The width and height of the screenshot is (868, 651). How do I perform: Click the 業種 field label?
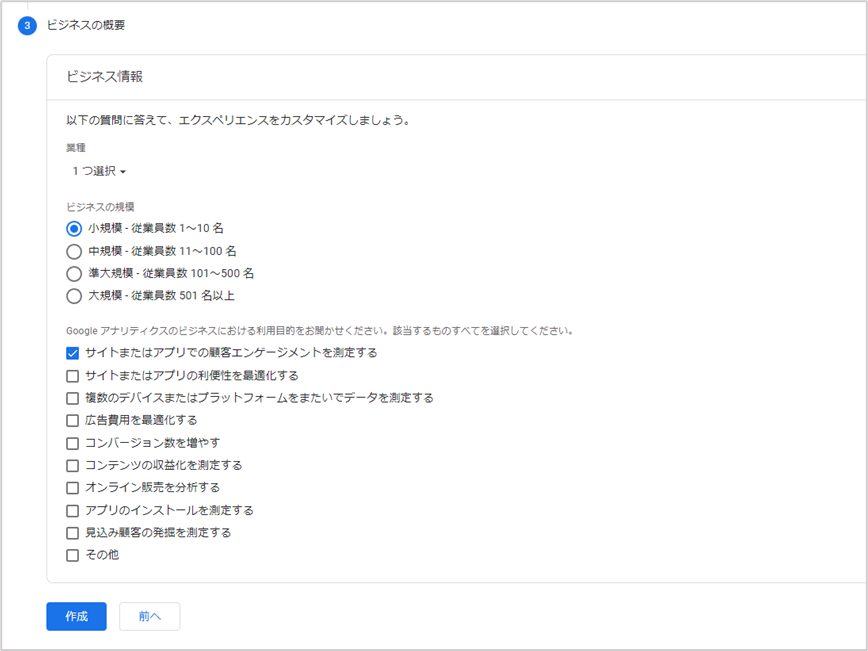pos(76,148)
